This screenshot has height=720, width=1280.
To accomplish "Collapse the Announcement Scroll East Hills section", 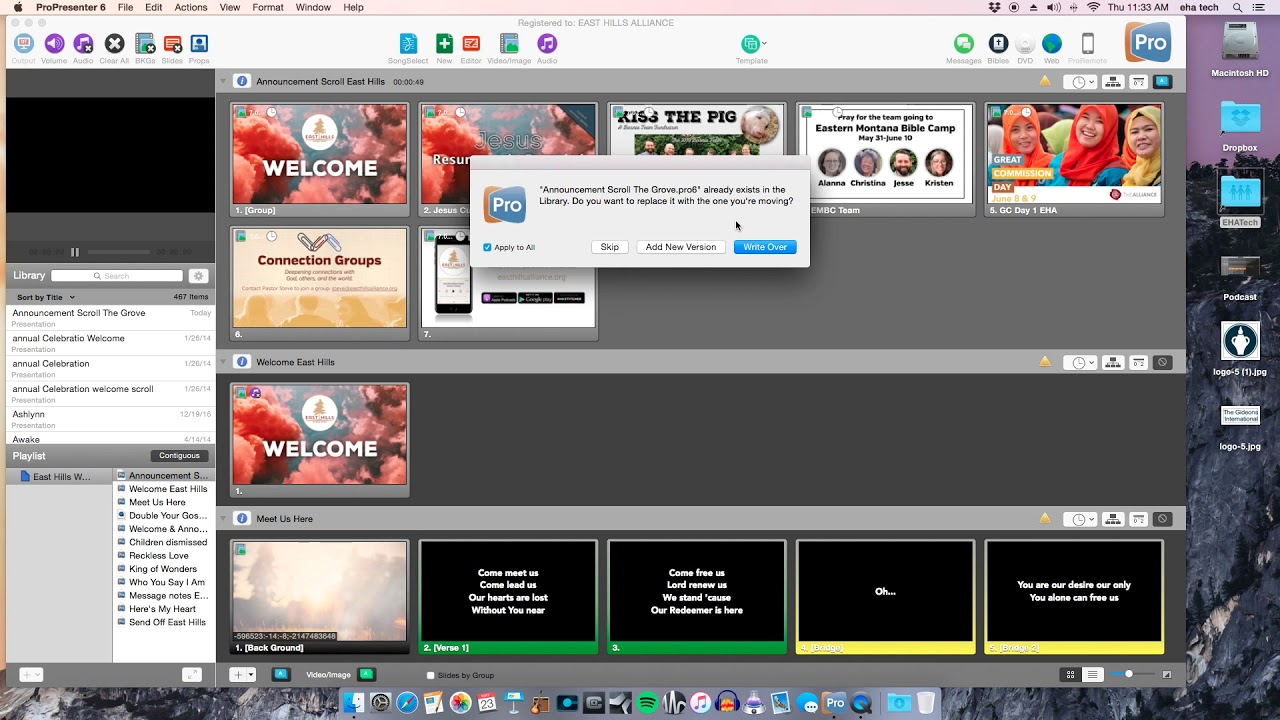I will click(224, 81).
